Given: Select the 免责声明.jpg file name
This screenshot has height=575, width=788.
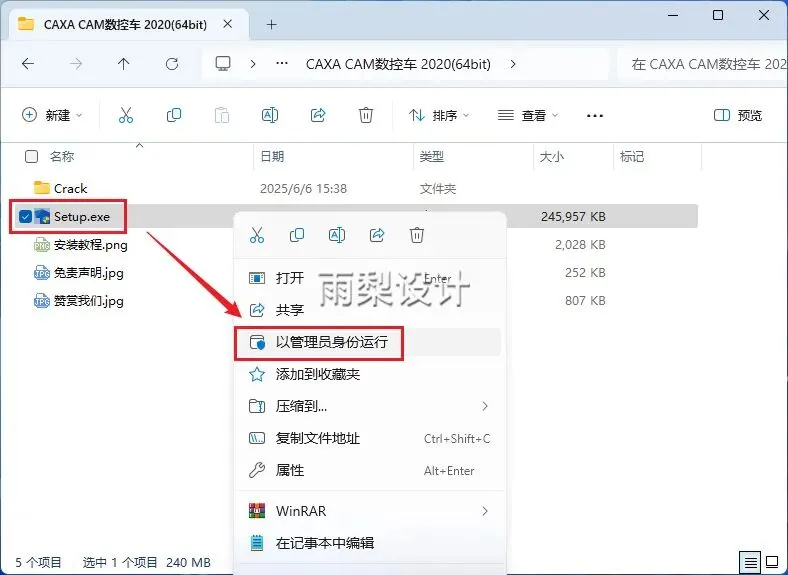Looking at the screenshot, I should (88, 273).
